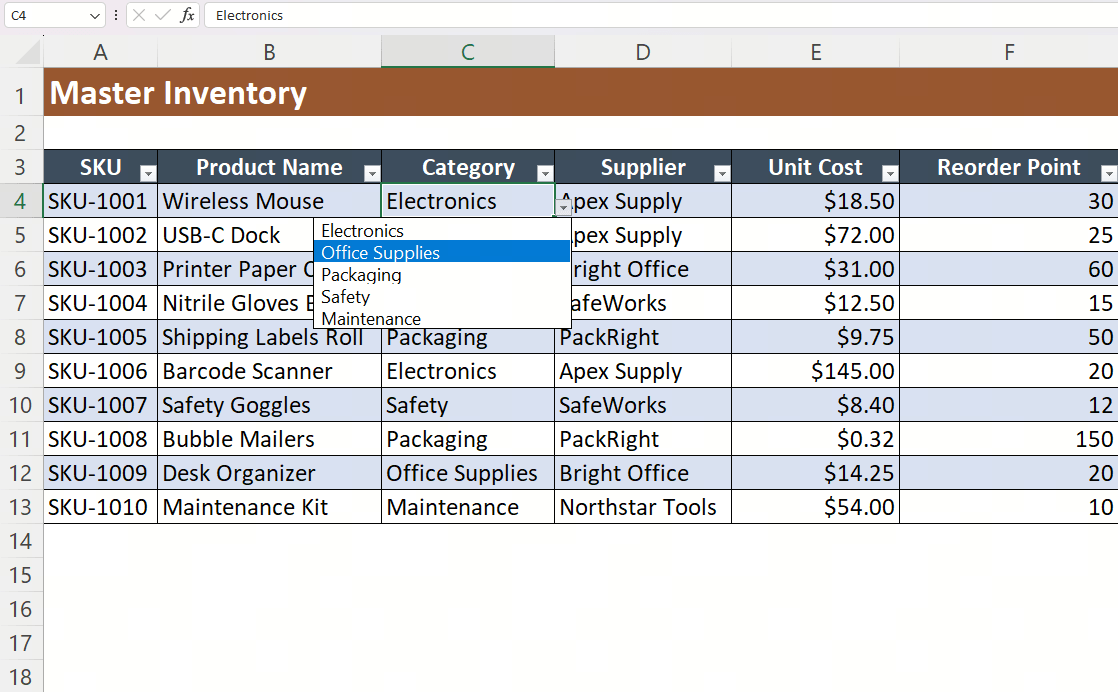Open the Insert Function fx icon
This screenshot has width=1118, height=692.
tap(187, 15)
